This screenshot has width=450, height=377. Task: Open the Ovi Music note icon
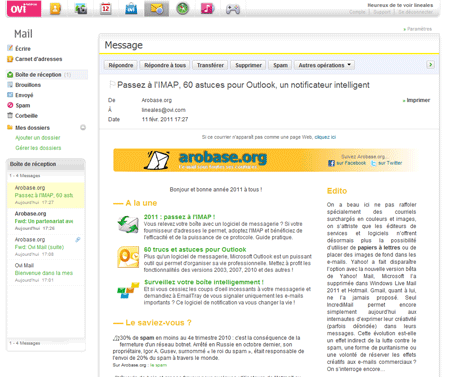[207, 9]
